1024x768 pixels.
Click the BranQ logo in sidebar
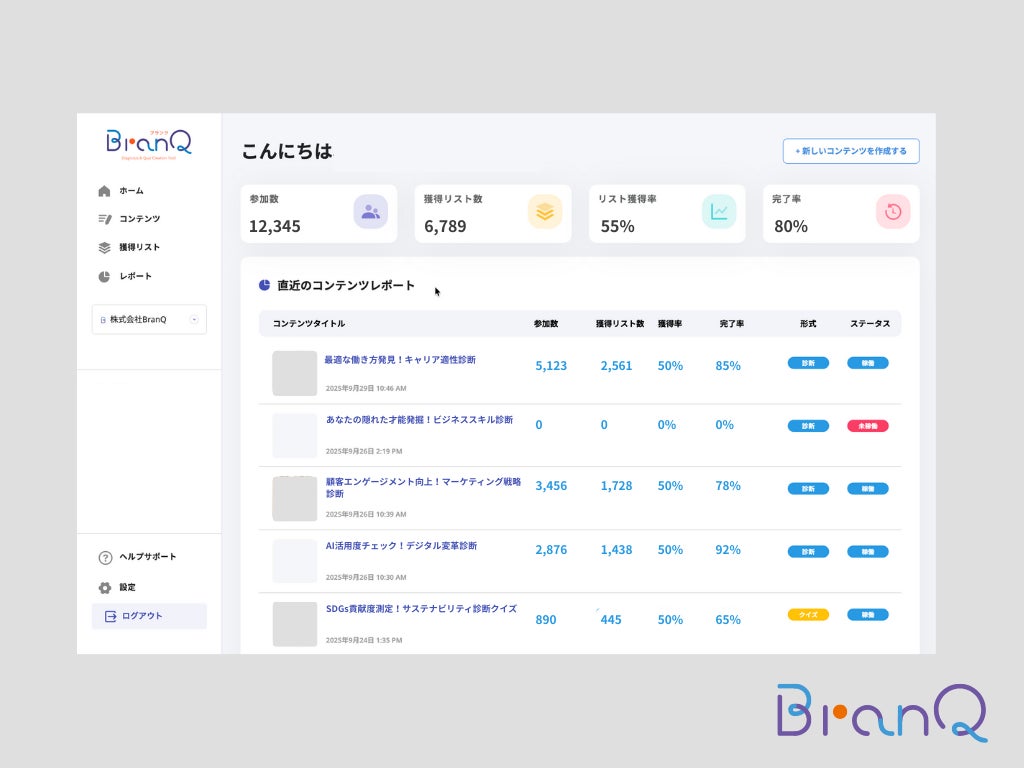click(149, 144)
